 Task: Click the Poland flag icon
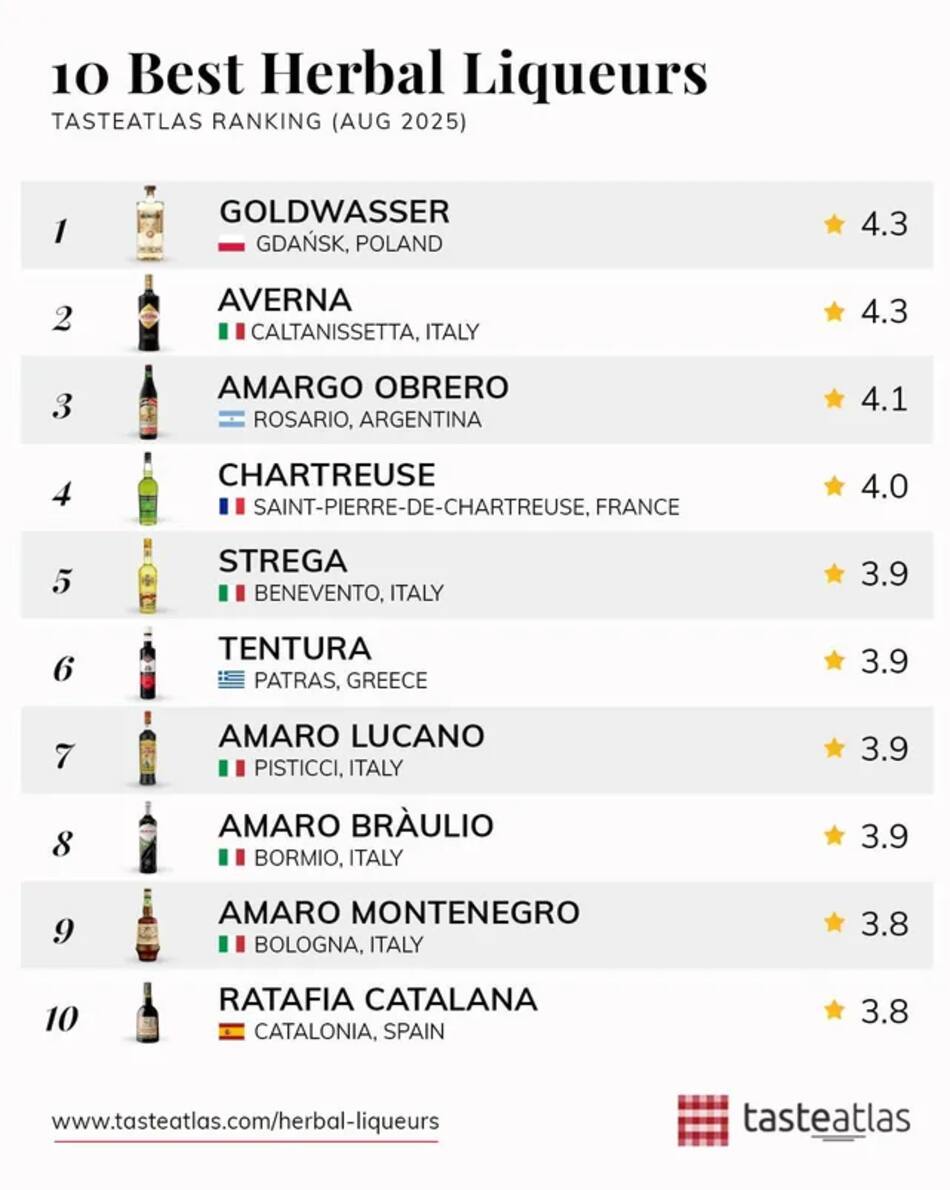pos(231,244)
